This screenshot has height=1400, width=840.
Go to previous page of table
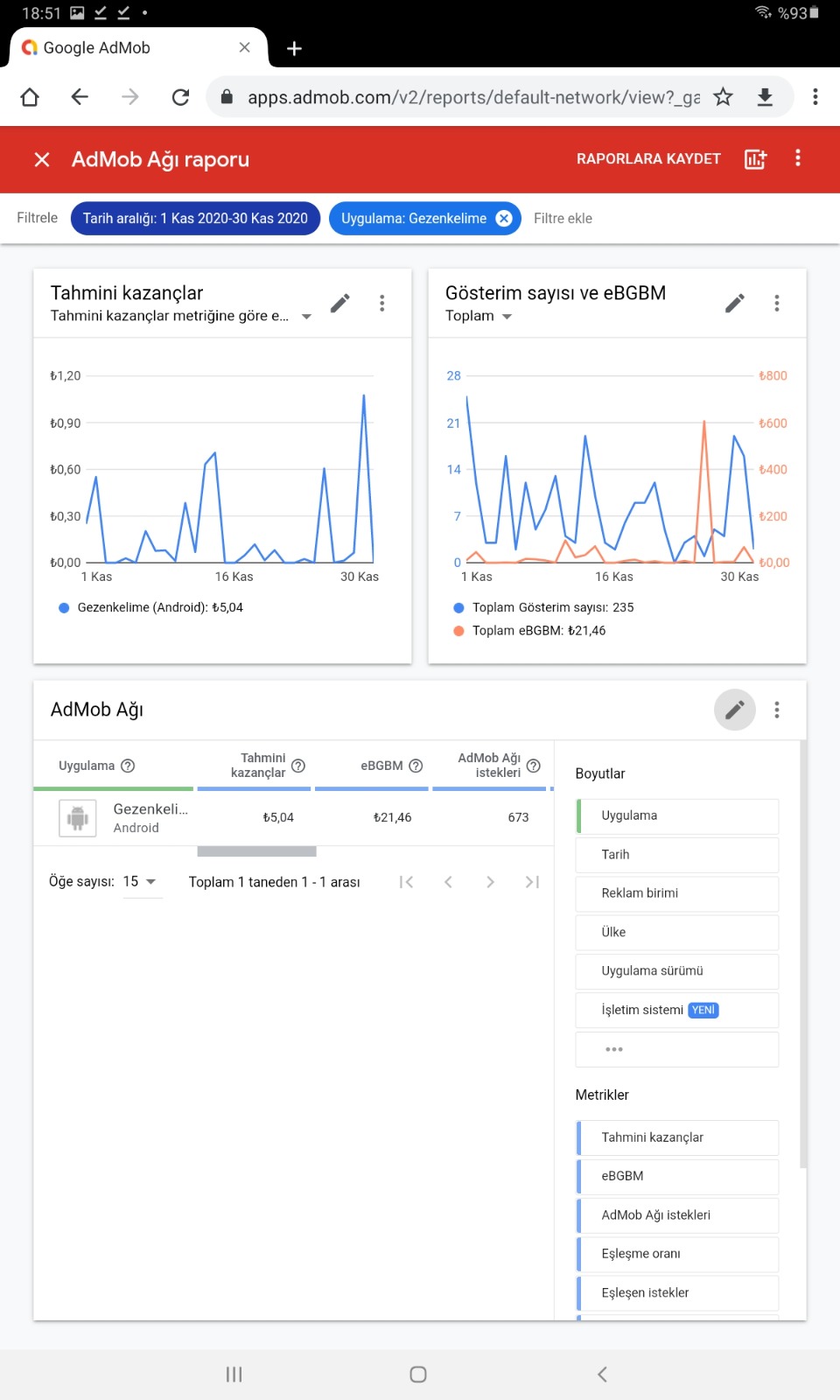[448, 882]
